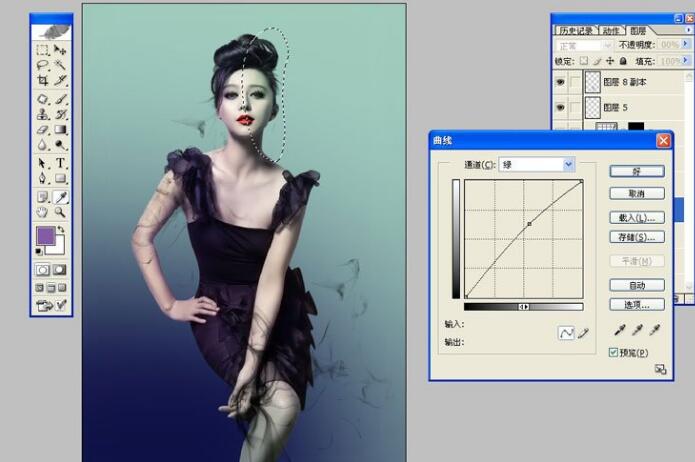This screenshot has width=695, height=462.
Task: Select the Move tool
Action: tap(60, 50)
